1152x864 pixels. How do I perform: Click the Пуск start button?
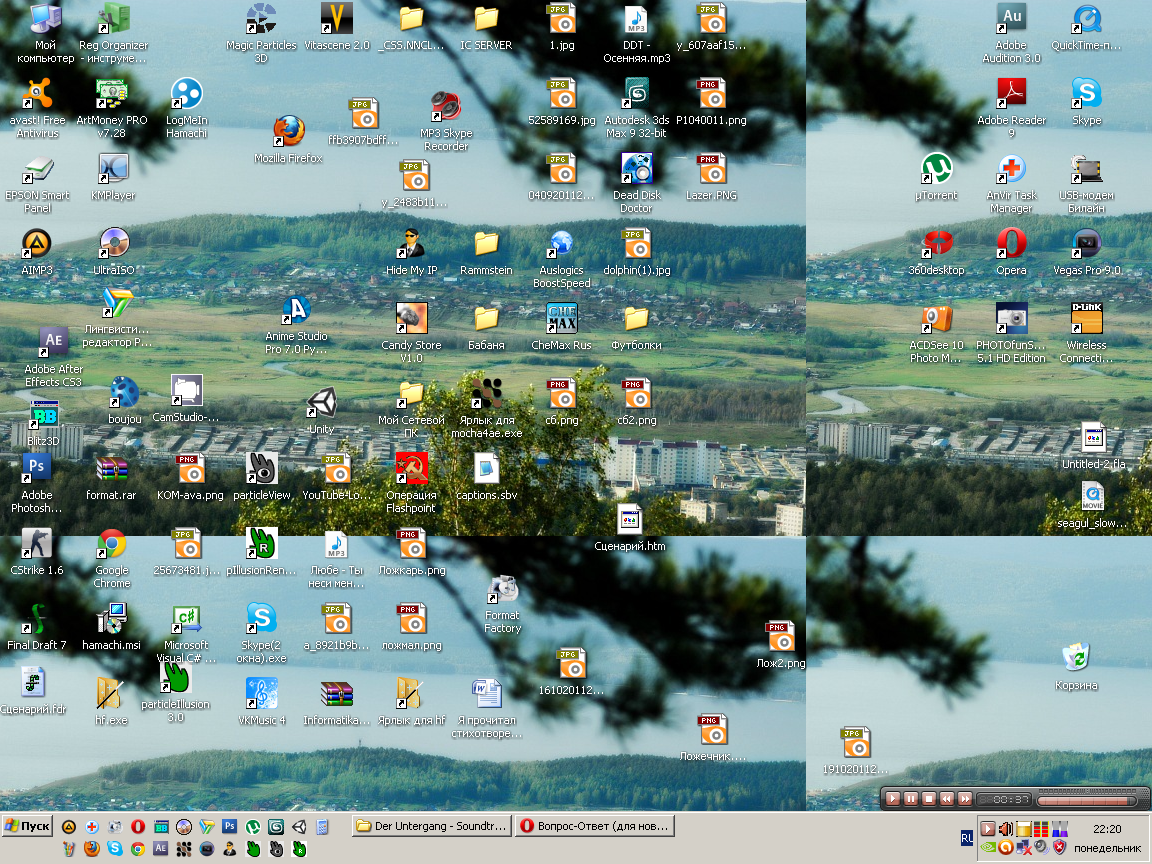click(28, 826)
